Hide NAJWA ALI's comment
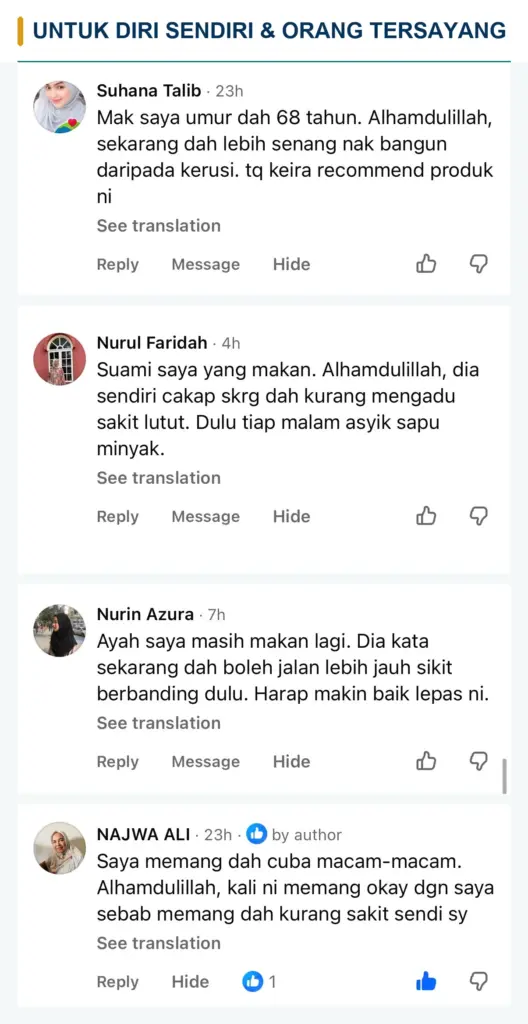This screenshot has width=528, height=1024. 190,982
